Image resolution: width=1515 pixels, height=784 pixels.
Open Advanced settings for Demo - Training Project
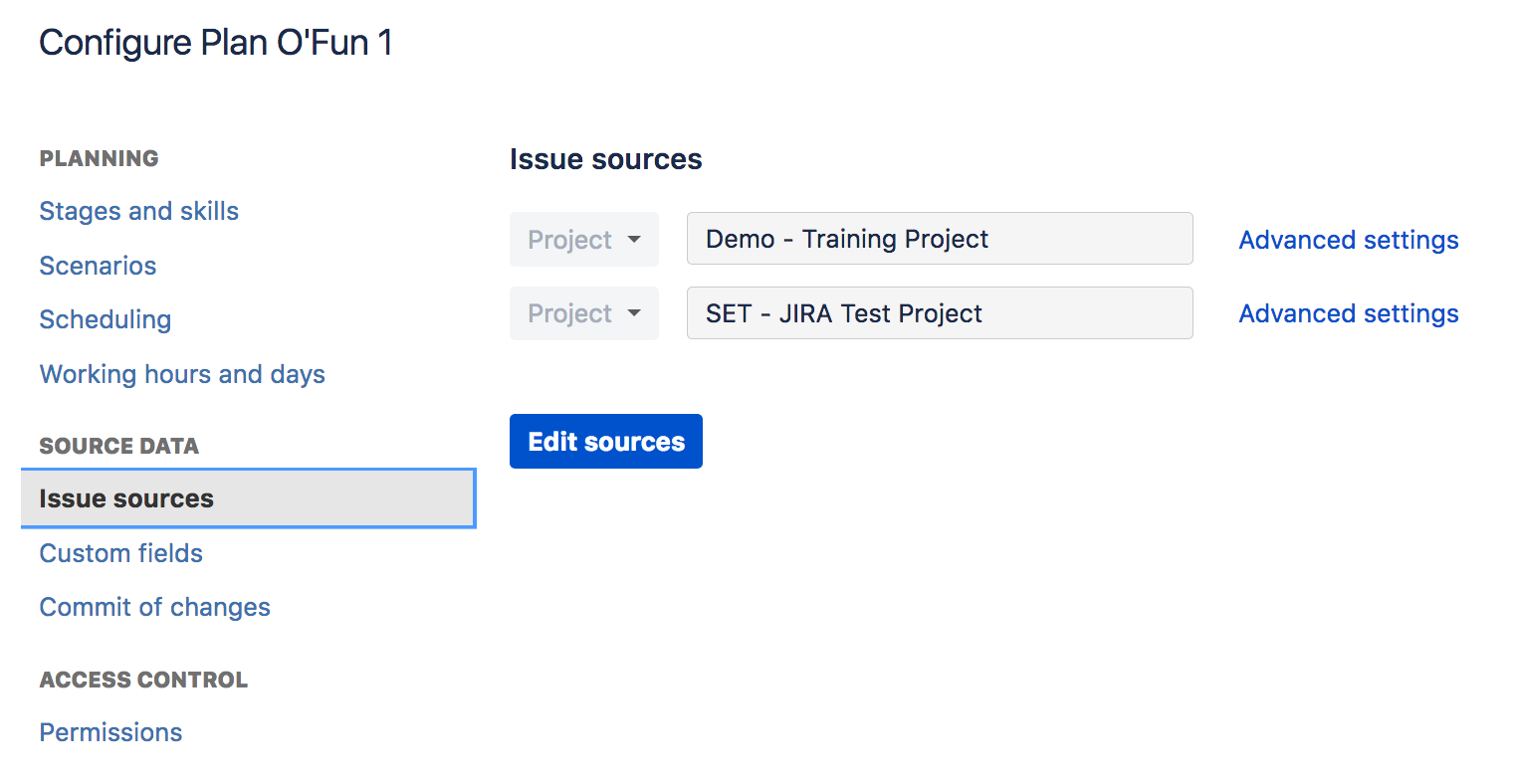point(1348,239)
